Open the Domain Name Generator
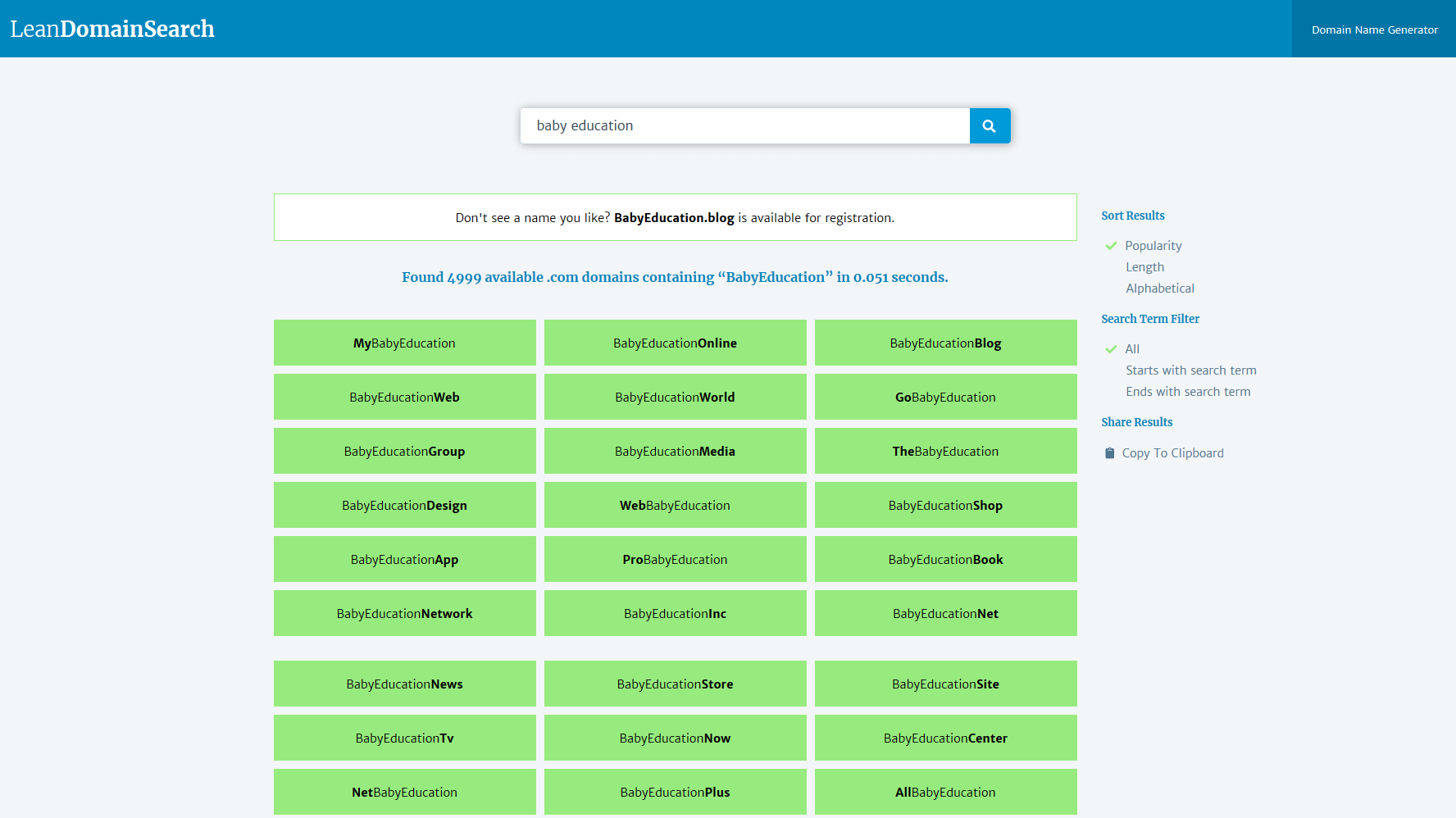 pyautogui.click(x=1374, y=30)
